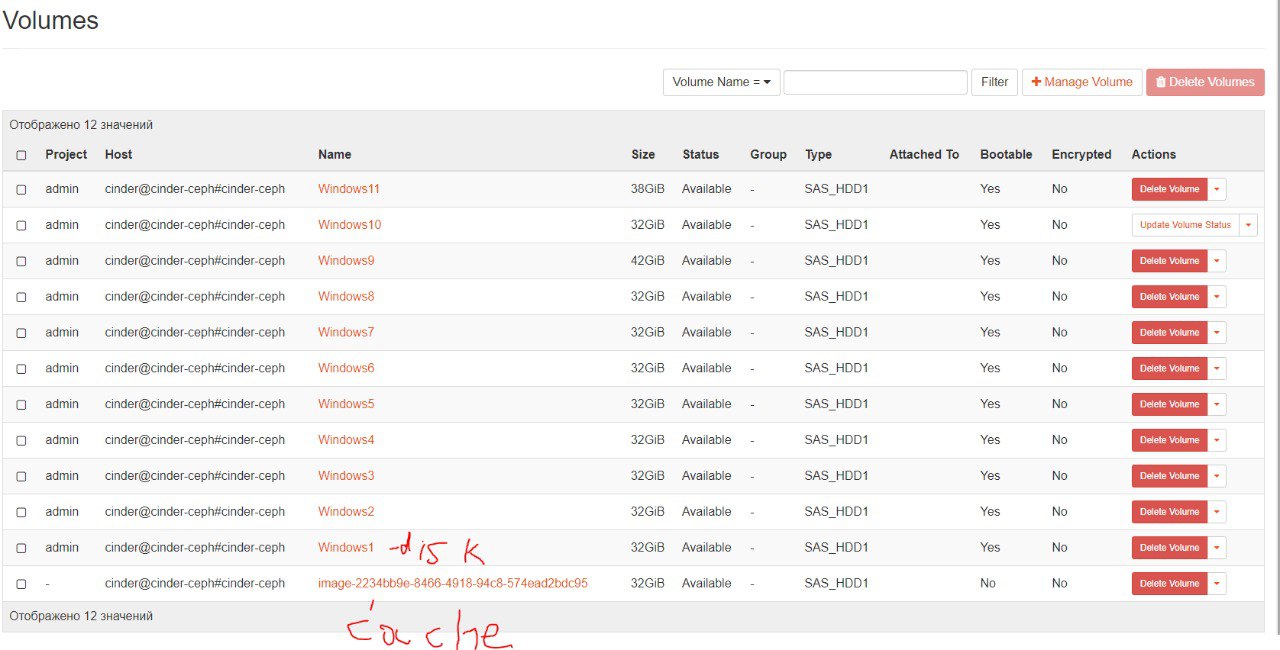Select all volumes with the header checkbox
The image size is (1280, 650).
click(21, 155)
